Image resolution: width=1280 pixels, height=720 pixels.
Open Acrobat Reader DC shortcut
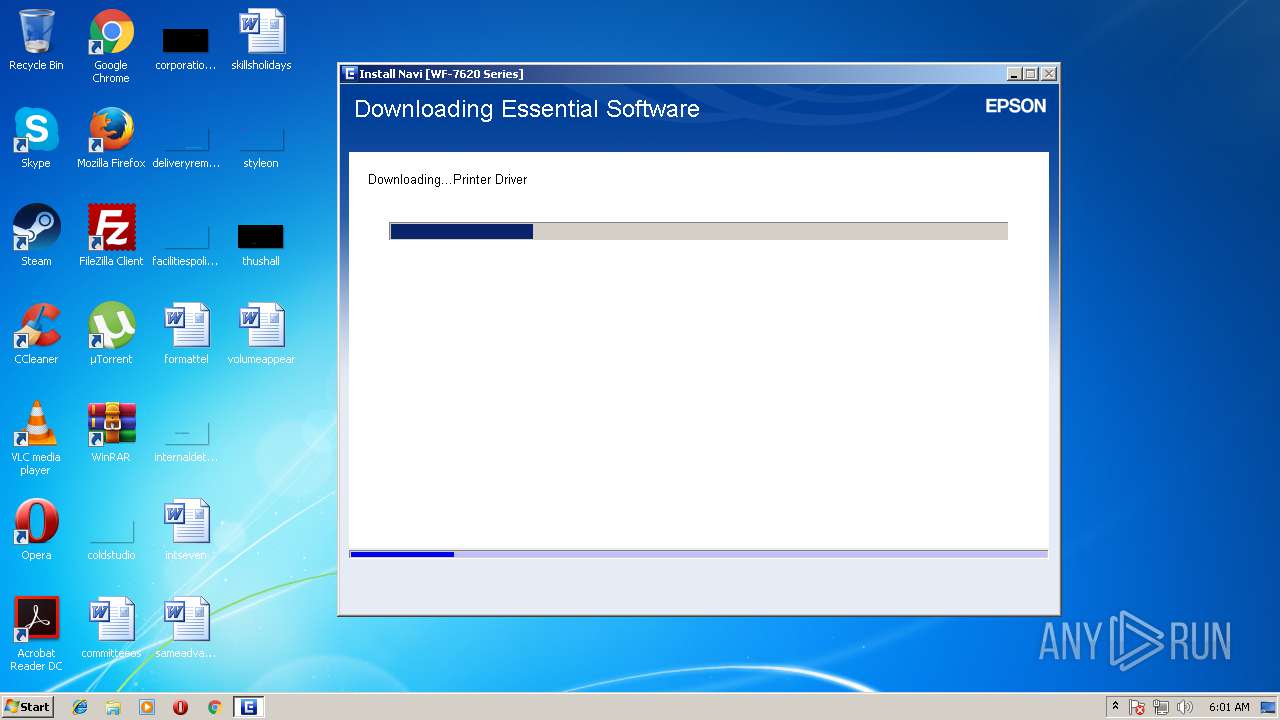click(x=36, y=634)
